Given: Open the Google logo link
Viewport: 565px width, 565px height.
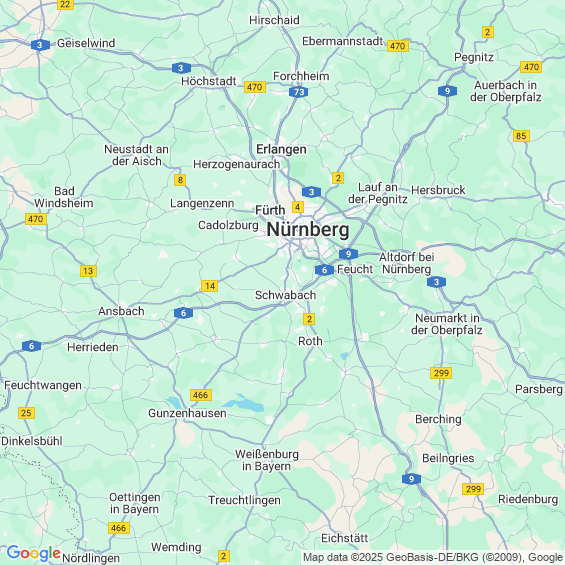Looking at the screenshot, I should 34,553.
